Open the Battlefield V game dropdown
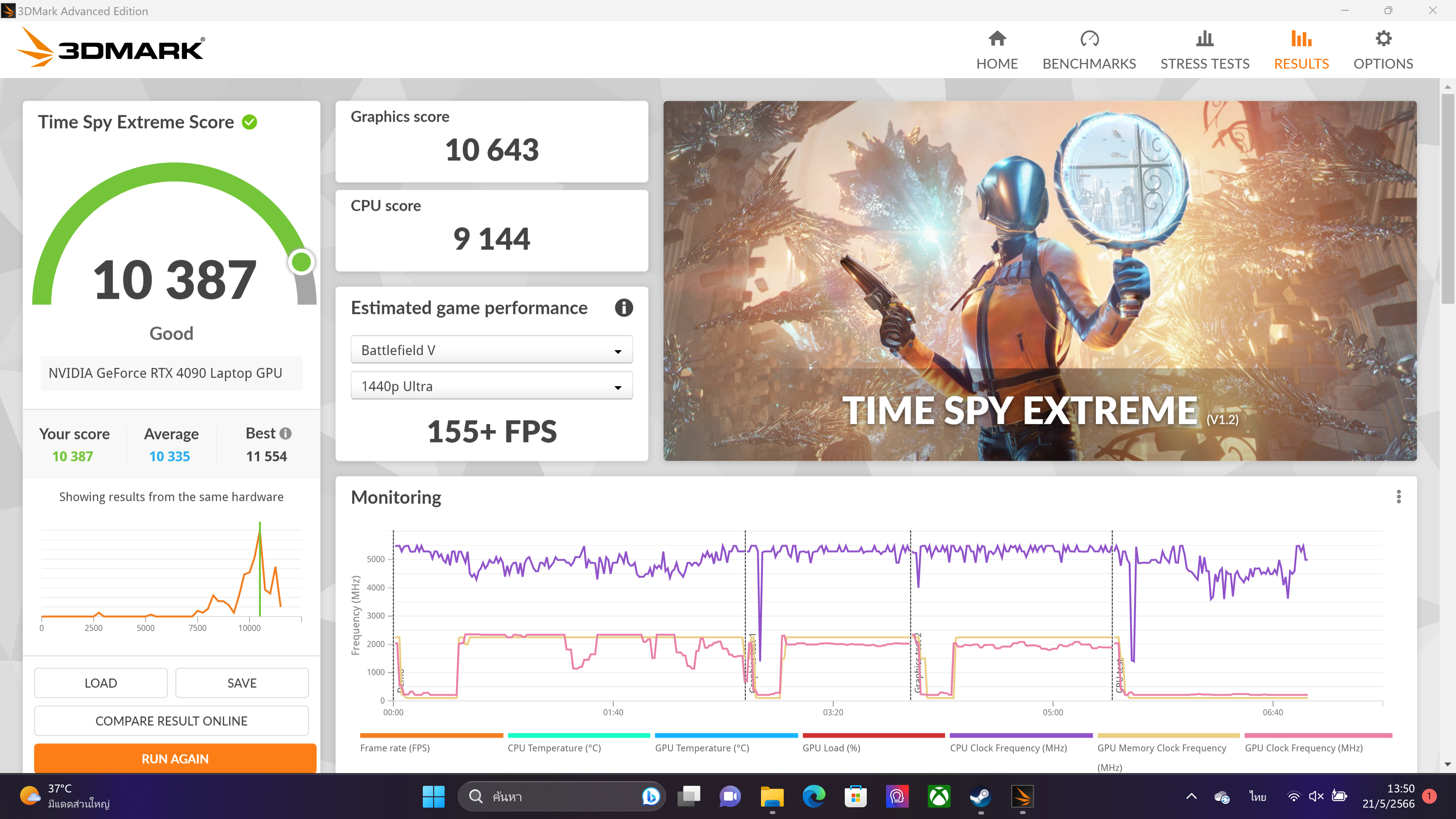Viewport: 1456px width, 819px height. (x=492, y=350)
